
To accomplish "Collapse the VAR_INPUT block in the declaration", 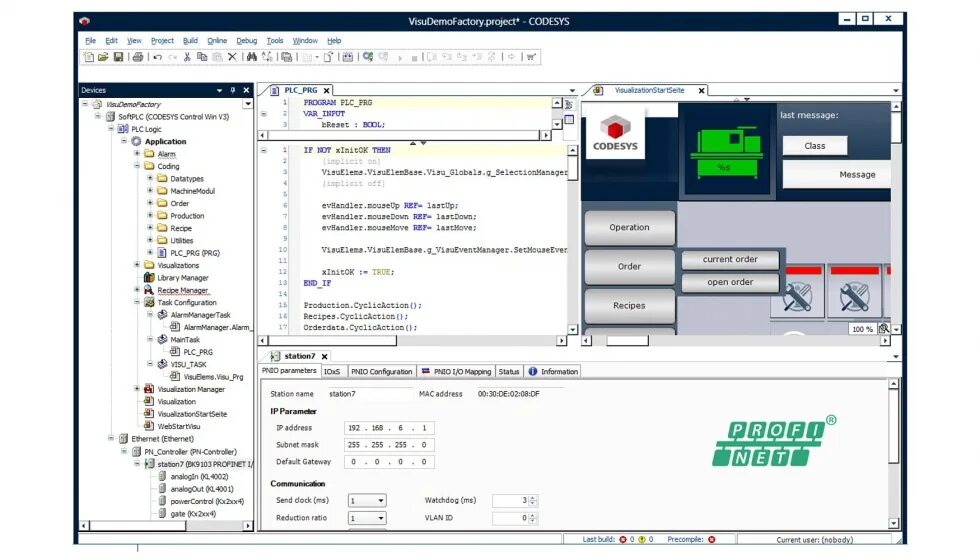I will pos(264,114).
